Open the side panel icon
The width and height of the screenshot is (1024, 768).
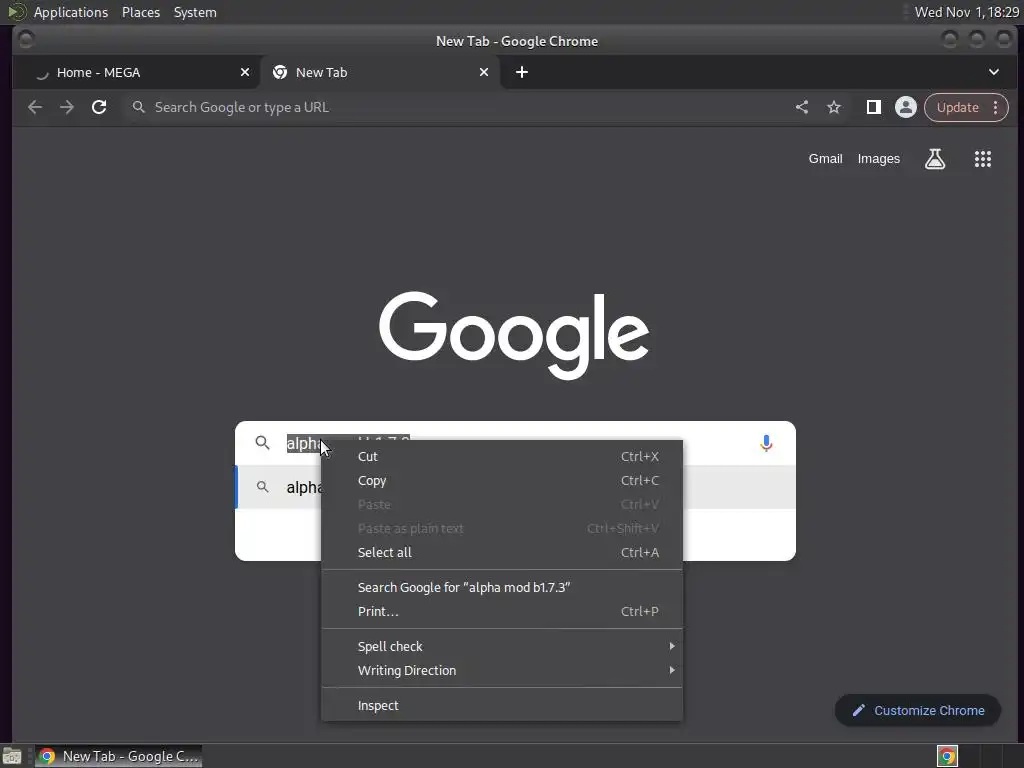[x=874, y=107]
